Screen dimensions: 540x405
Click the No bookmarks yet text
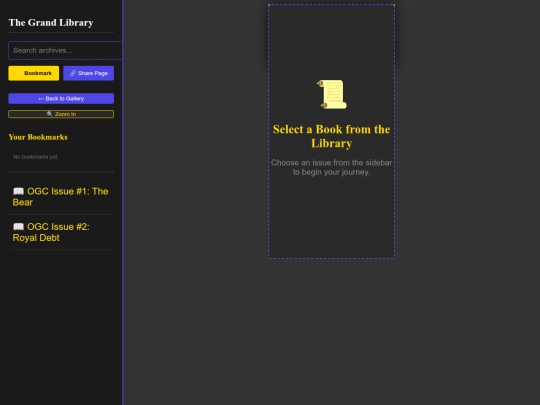(35, 157)
